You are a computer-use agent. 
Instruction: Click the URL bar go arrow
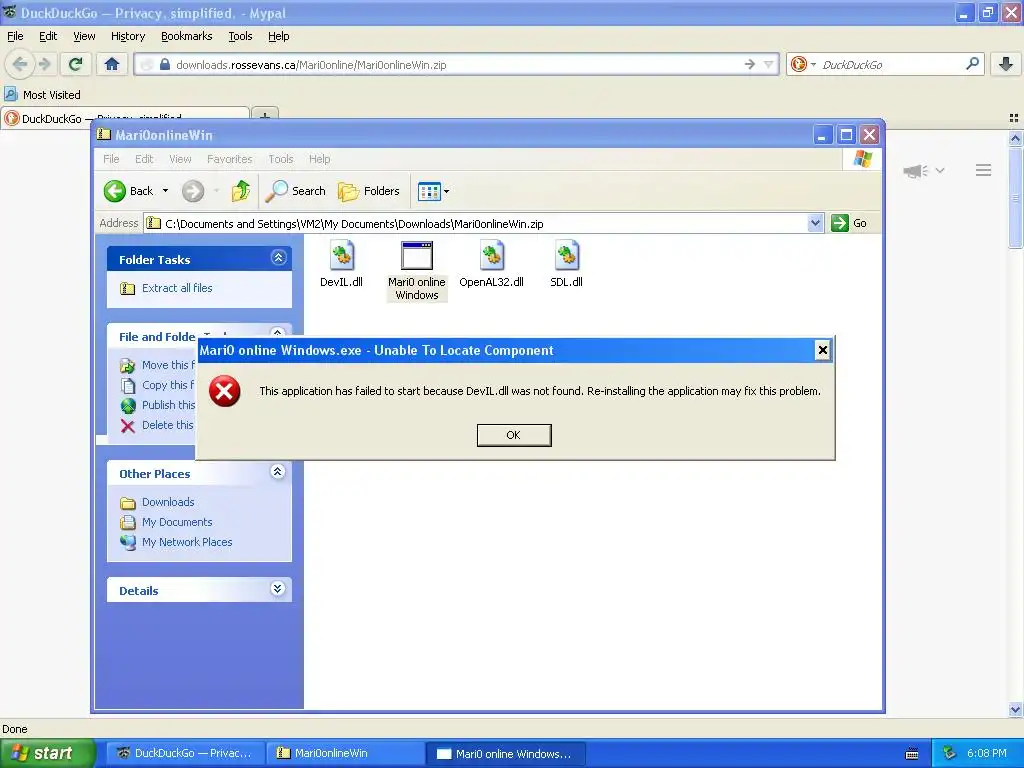click(750, 64)
